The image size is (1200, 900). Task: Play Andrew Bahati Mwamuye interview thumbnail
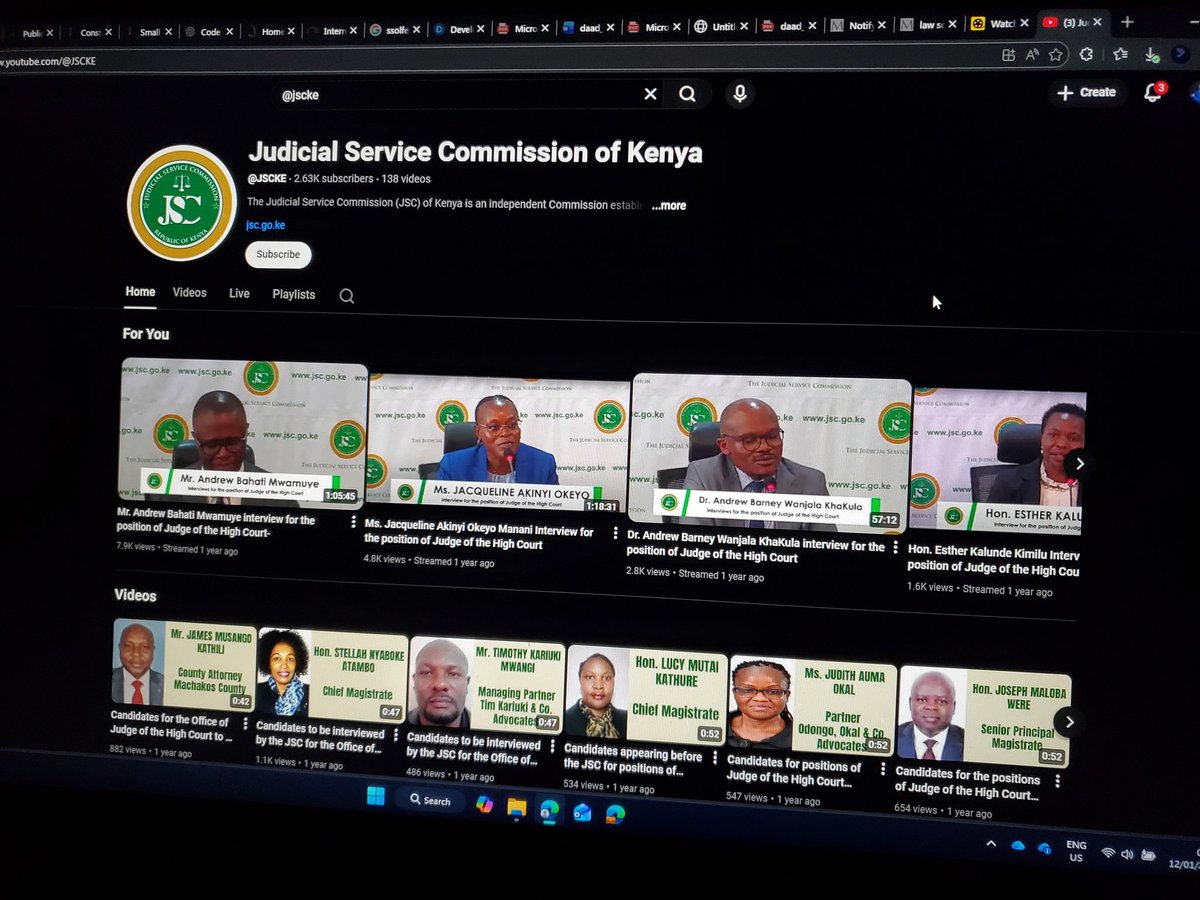(243, 433)
